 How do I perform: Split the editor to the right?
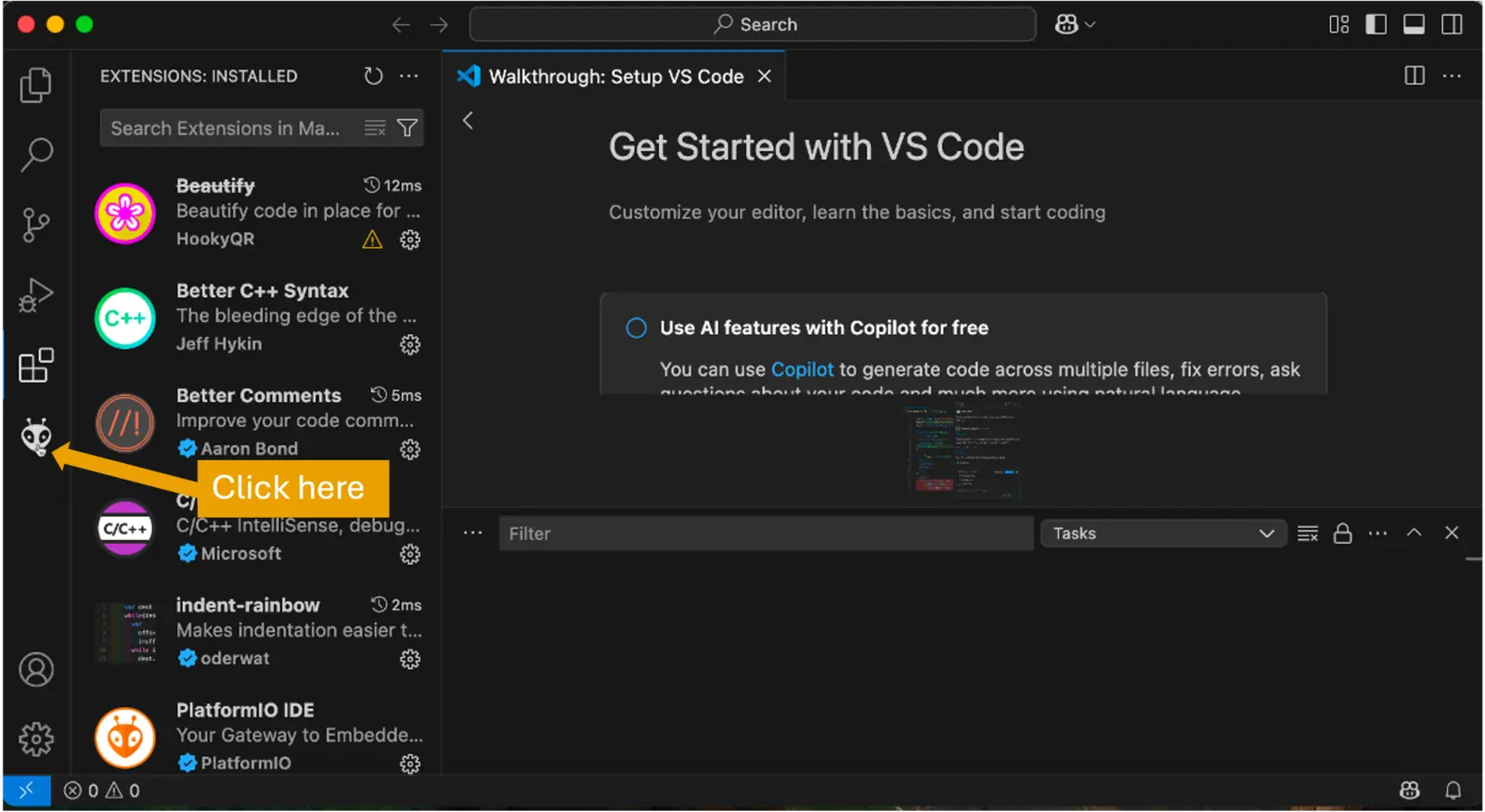click(x=1414, y=76)
